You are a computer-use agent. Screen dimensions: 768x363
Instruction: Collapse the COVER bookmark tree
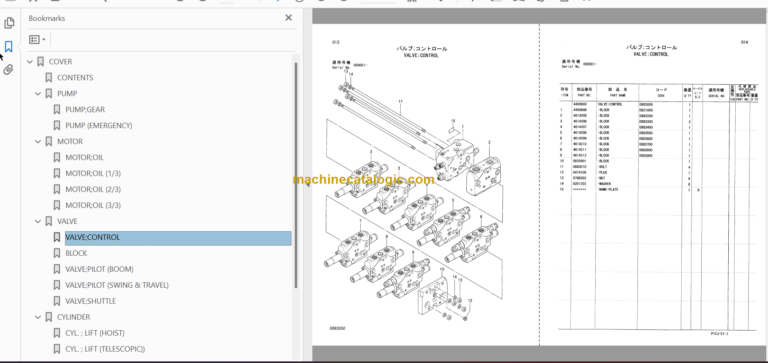[30, 62]
